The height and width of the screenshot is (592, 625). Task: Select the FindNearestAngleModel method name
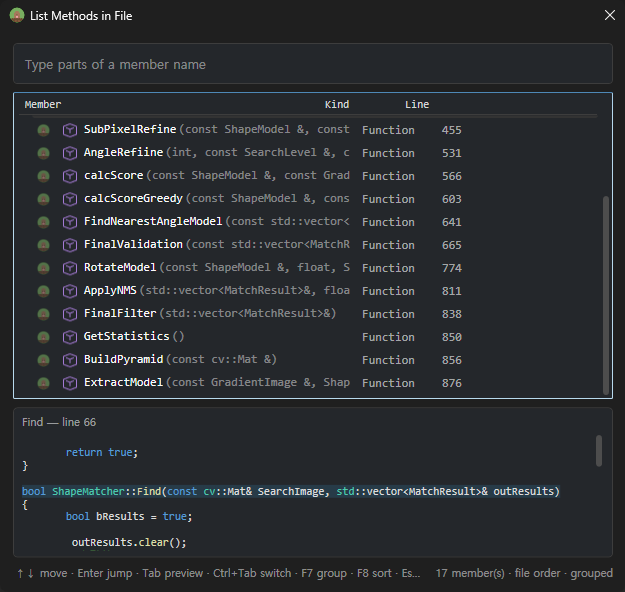click(153, 221)
